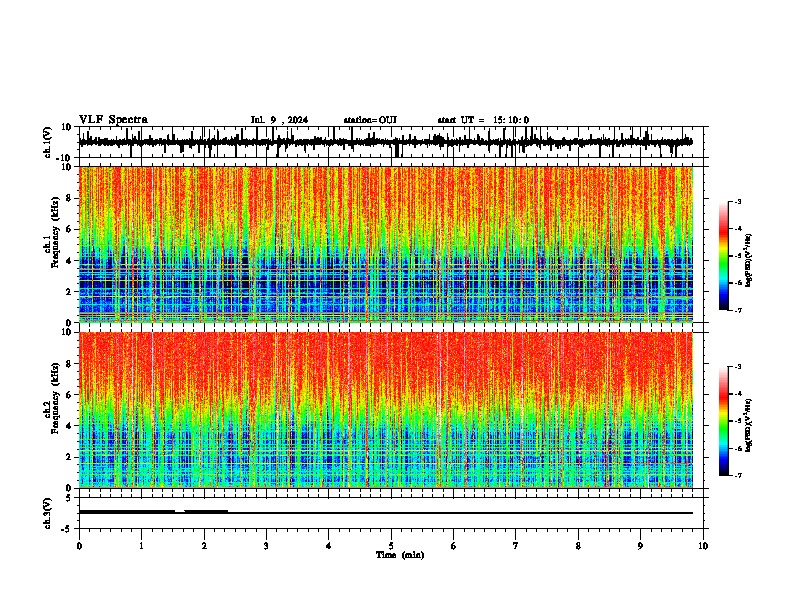Viewport: 792px width, 612px height.
Task: Click tick label "7" on the time axis
Action: (x=516, y=546)
